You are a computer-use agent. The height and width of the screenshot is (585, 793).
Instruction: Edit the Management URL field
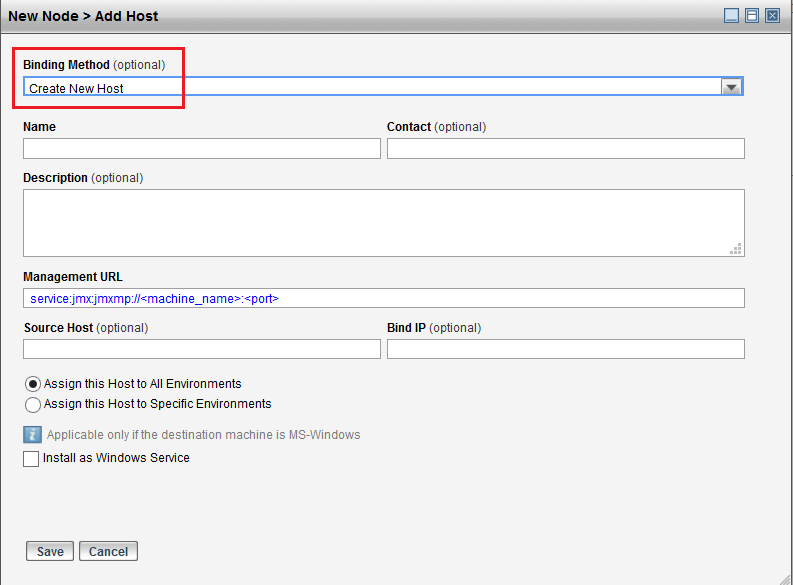click(383, 298)
